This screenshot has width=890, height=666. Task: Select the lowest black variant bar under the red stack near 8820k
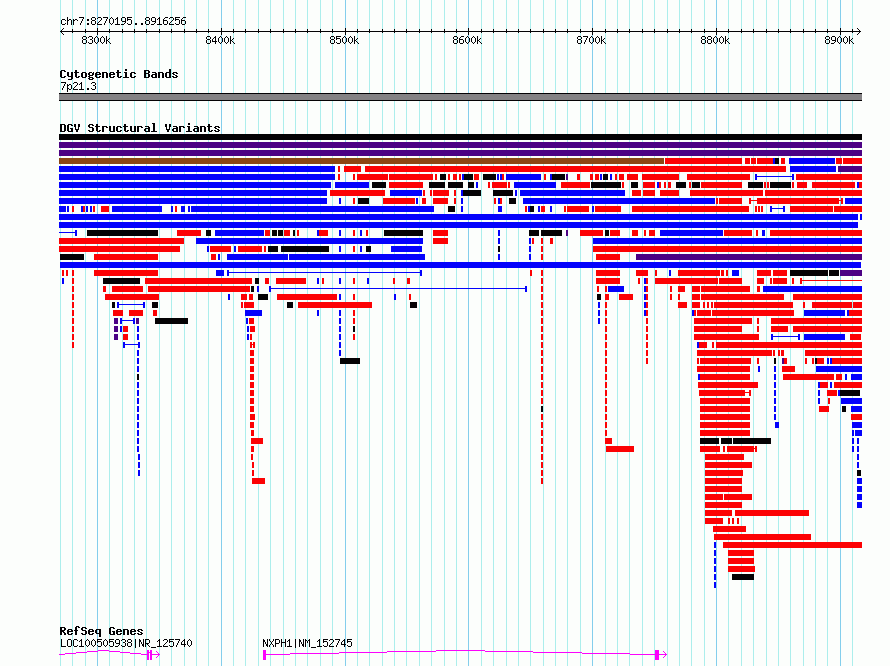pos(743,577)
